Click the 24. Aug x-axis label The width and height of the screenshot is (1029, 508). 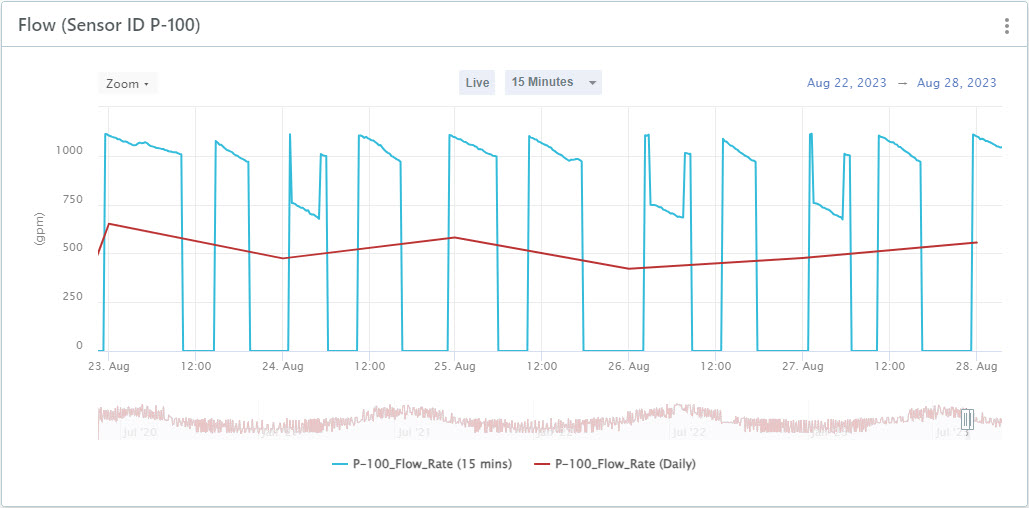click(282, 366)
